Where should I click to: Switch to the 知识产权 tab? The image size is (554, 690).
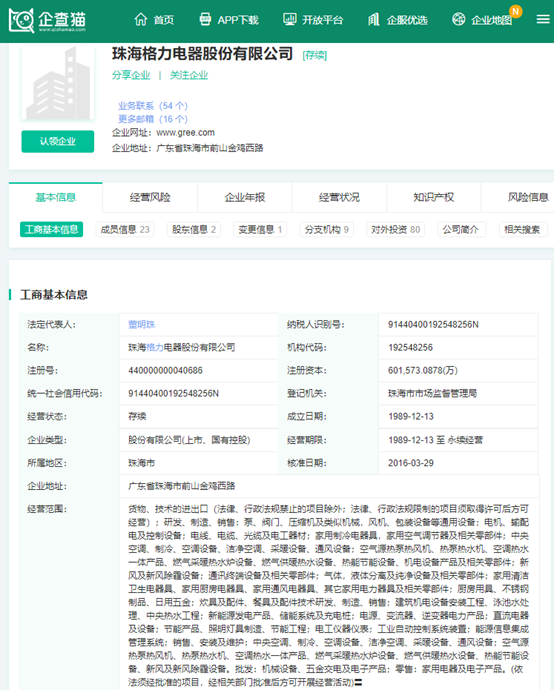point(434,197)
